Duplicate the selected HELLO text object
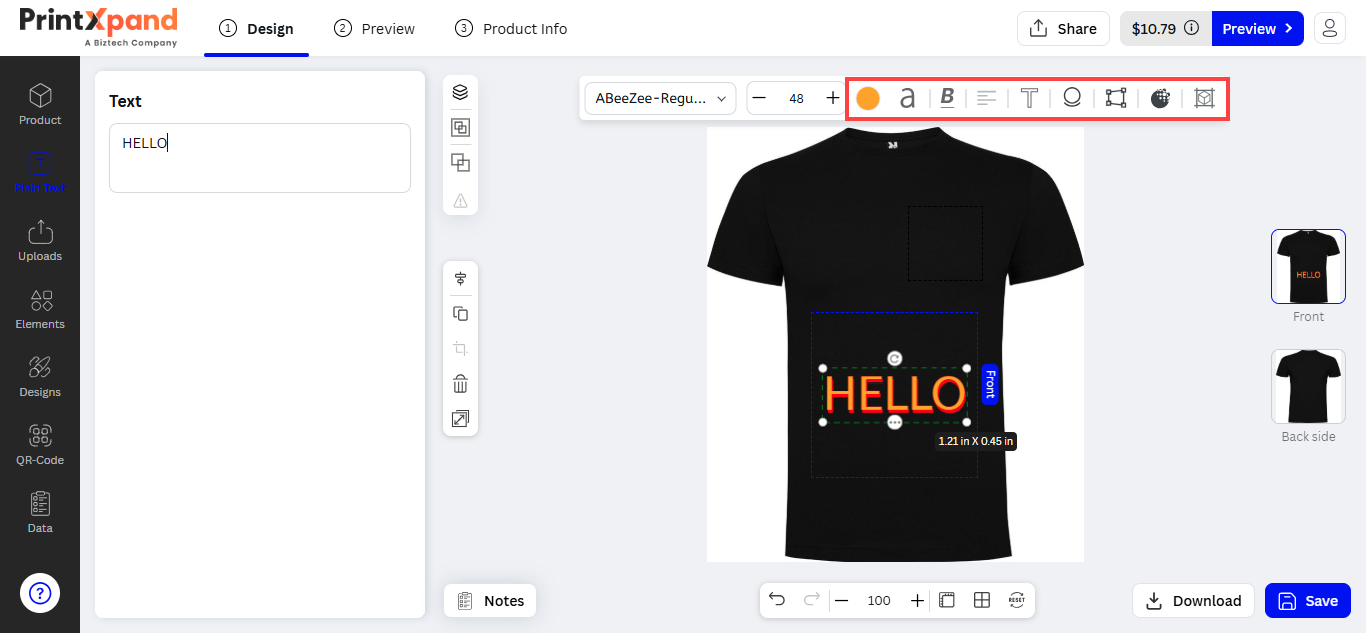Viewport: 1366px width, 633px height. 460,314
